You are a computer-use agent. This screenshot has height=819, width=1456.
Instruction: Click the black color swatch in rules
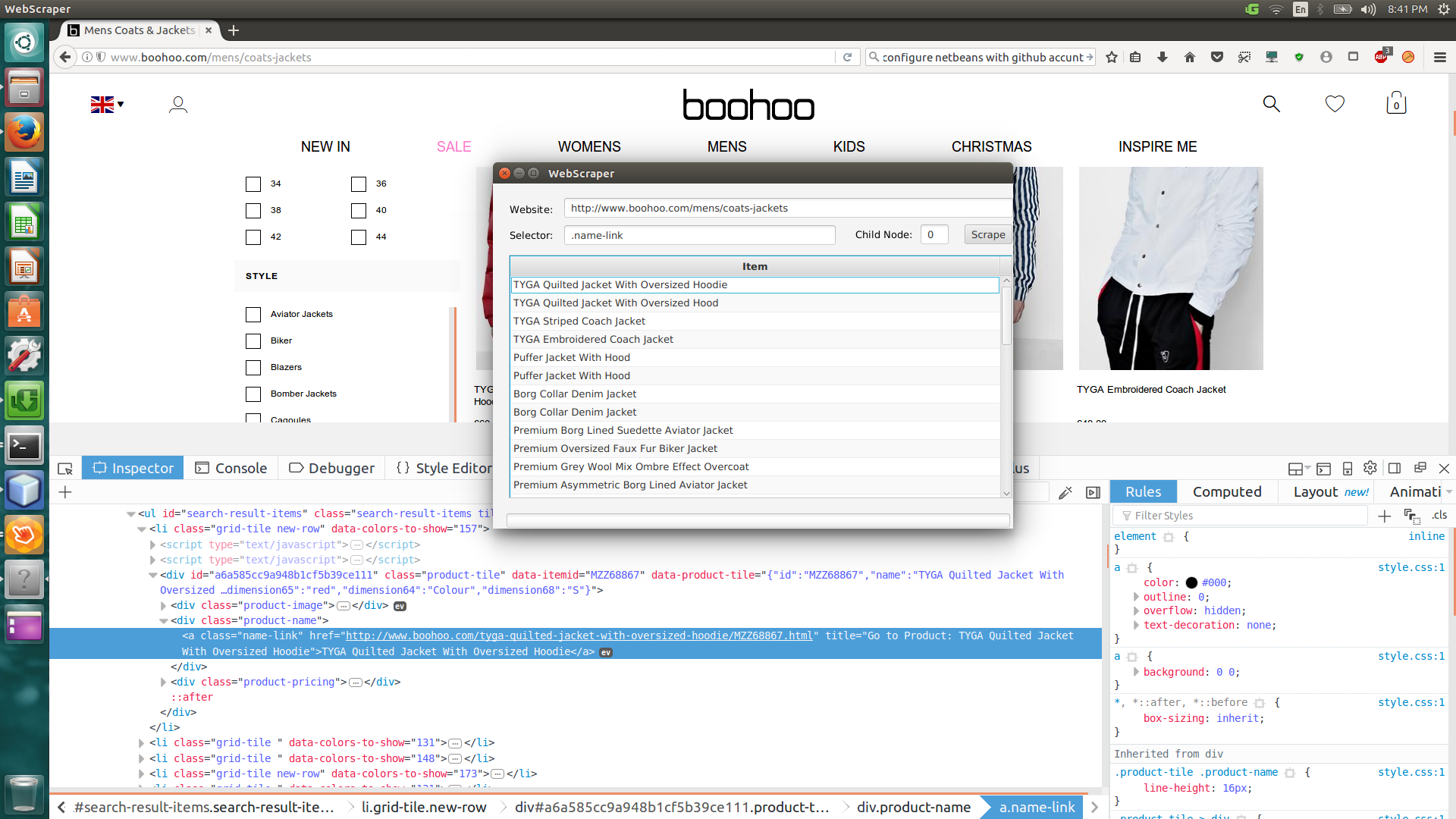[1191, 583]
